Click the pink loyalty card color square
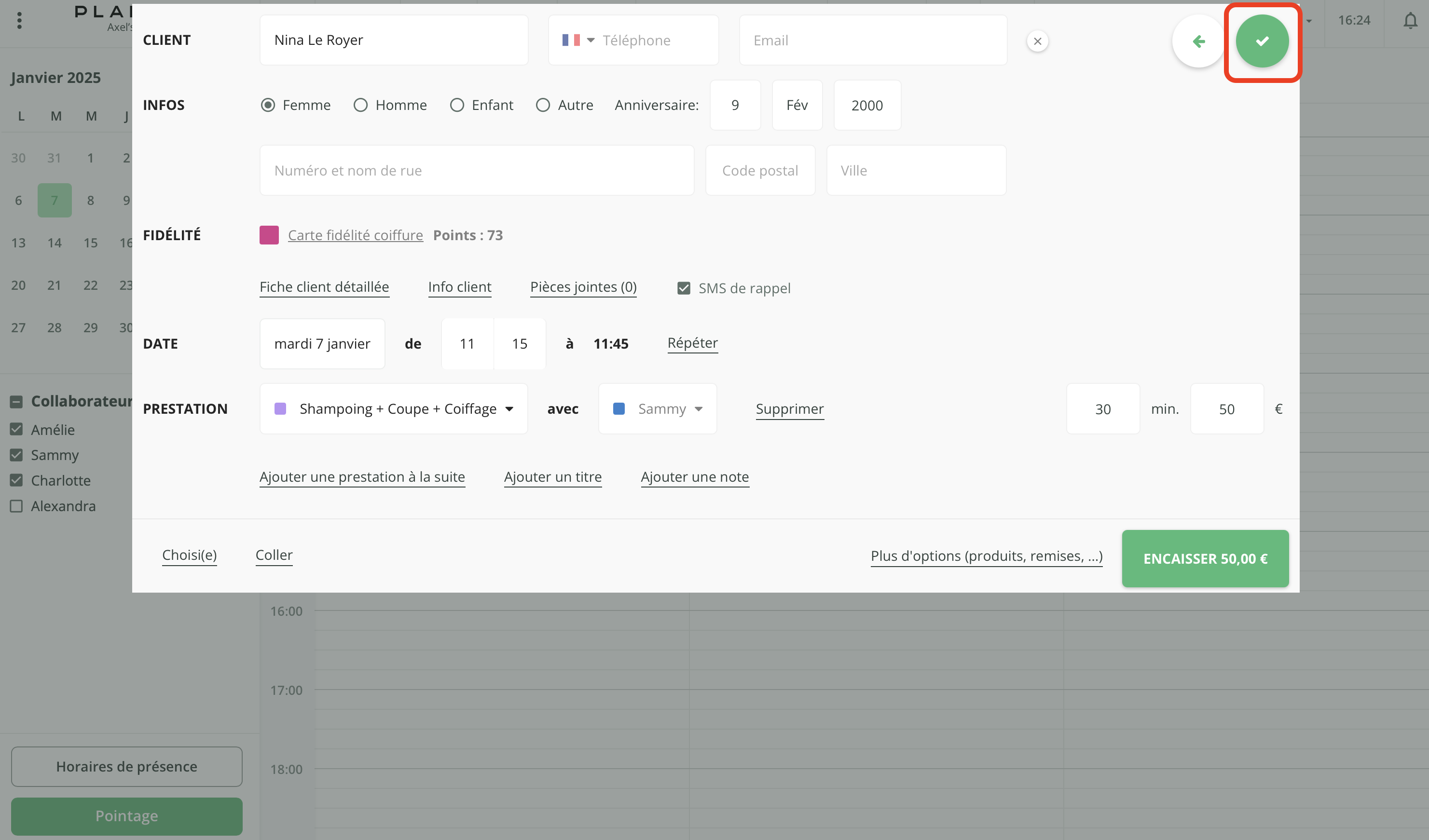The height and width of the screenshot is (840, 1429). (x=269, y=235)
